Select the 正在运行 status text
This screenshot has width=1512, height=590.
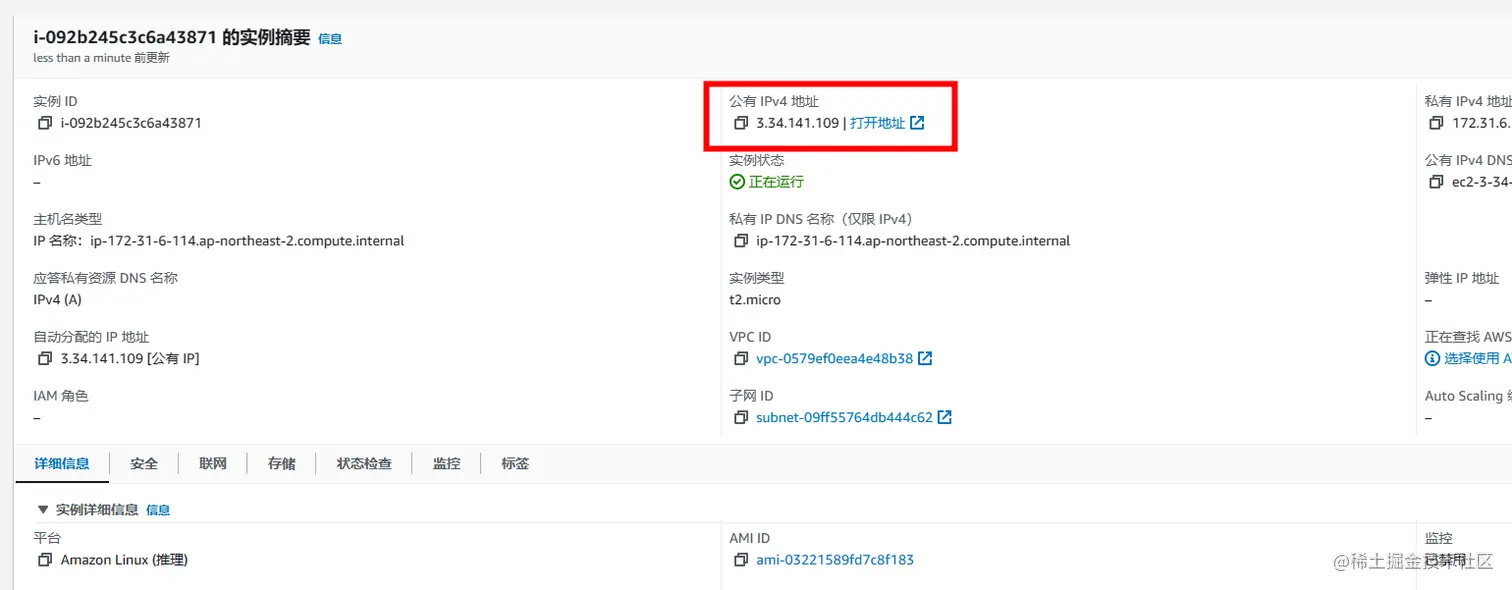coord(776,182)
